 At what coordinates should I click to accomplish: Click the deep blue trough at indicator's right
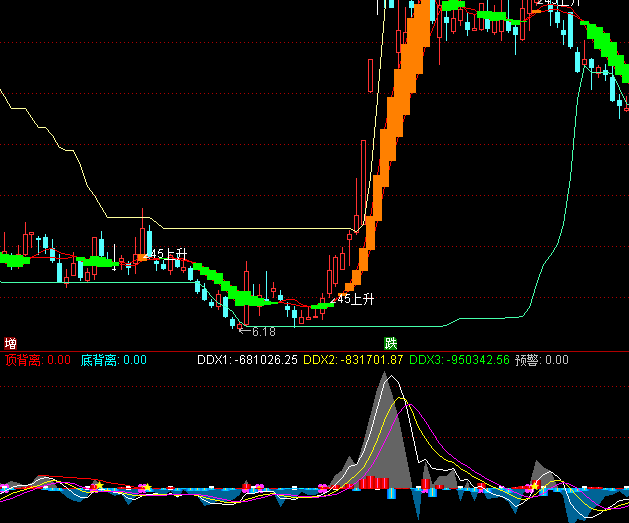576,505
